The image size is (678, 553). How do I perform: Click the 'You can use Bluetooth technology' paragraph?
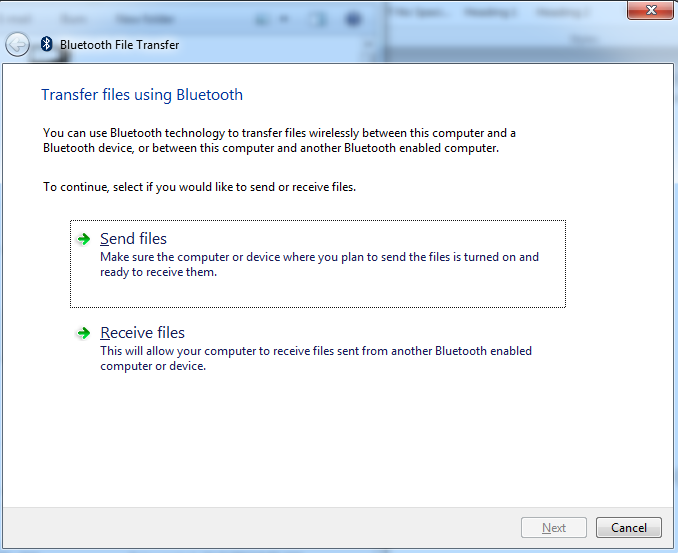[279, 140]
